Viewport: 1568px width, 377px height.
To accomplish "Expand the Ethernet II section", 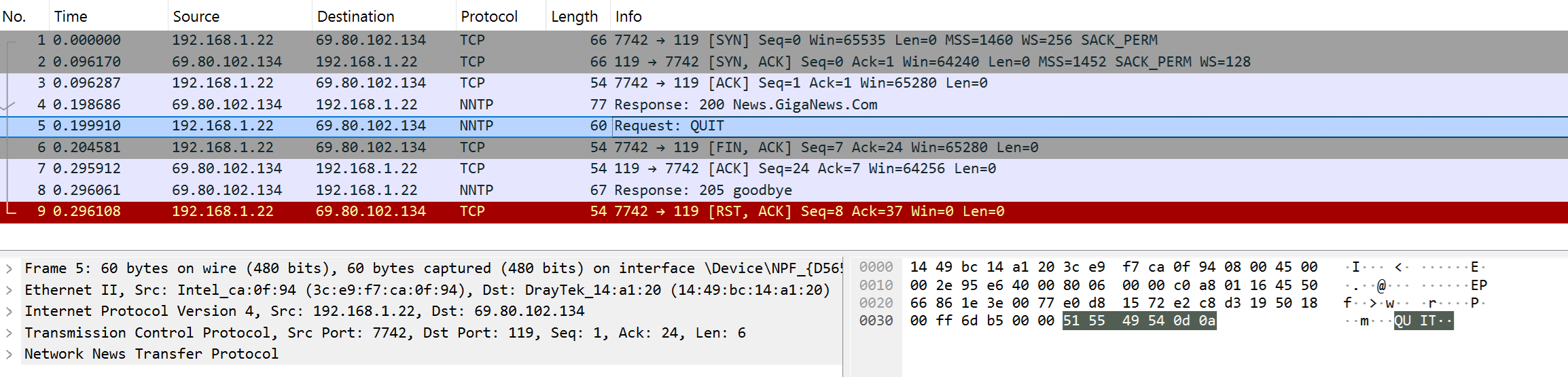I will pyautogui.click(x=10, y=291).
